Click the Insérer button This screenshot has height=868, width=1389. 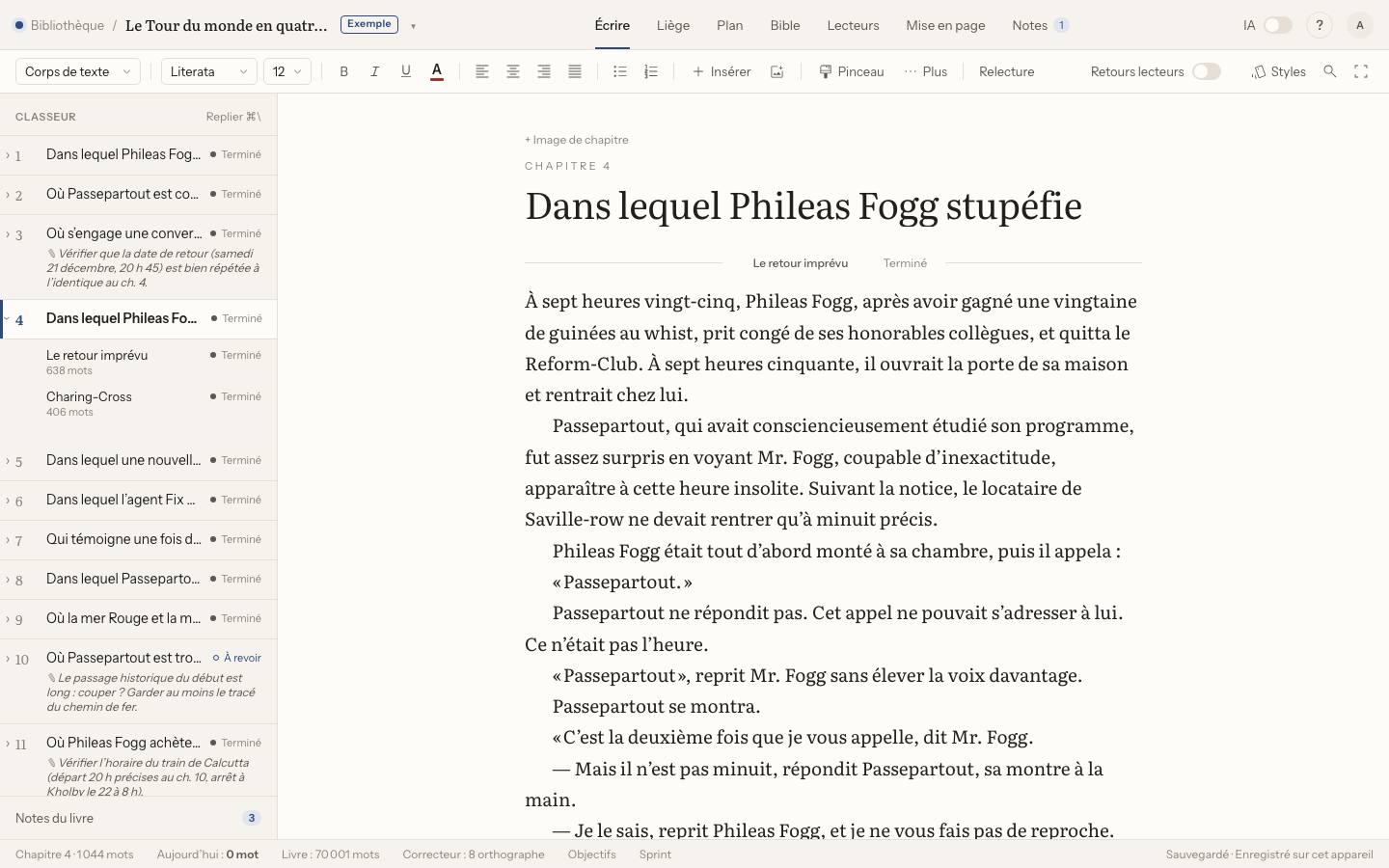(722, 71)
